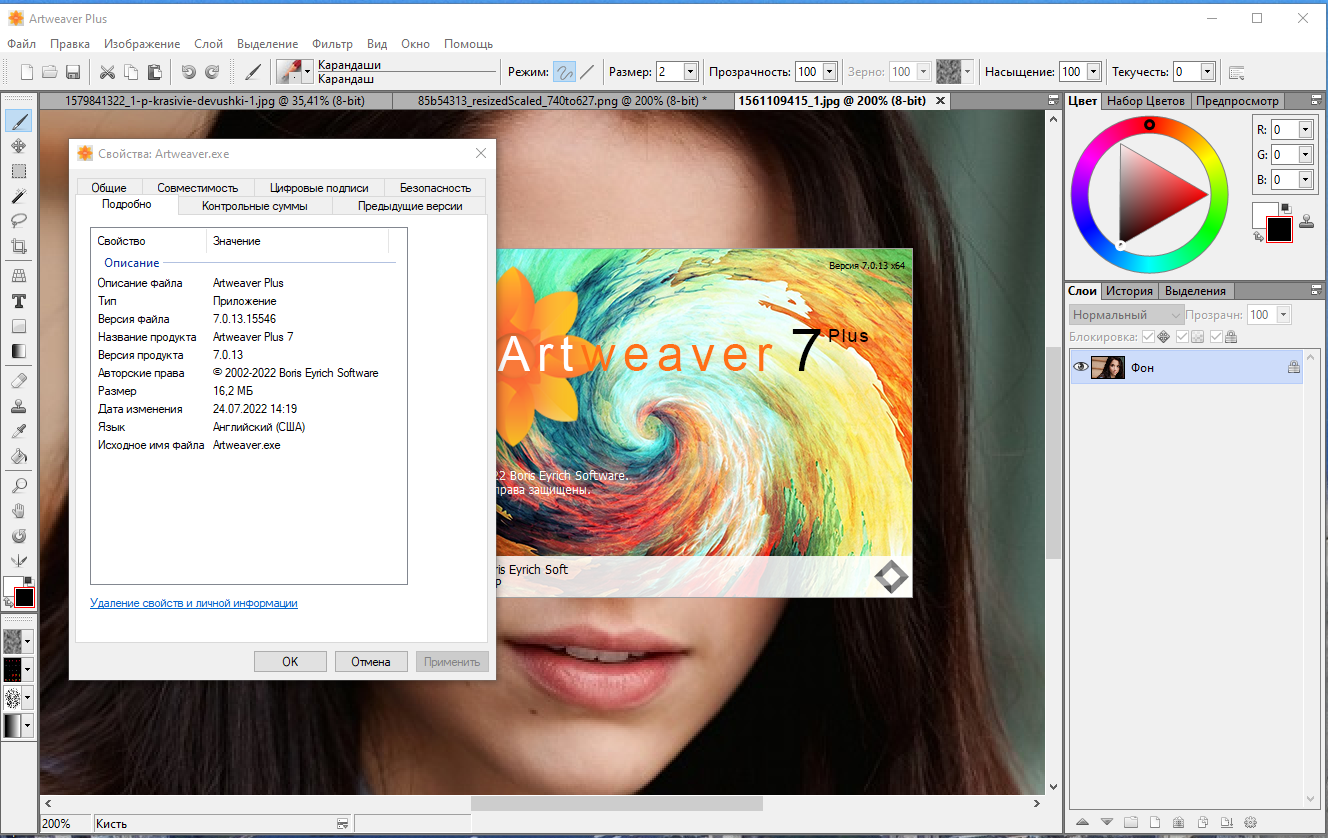Open Удаление свойств и личной информации link
Image resolution: width=1328 pixels, height=838 pixels.
pos(194,603)
